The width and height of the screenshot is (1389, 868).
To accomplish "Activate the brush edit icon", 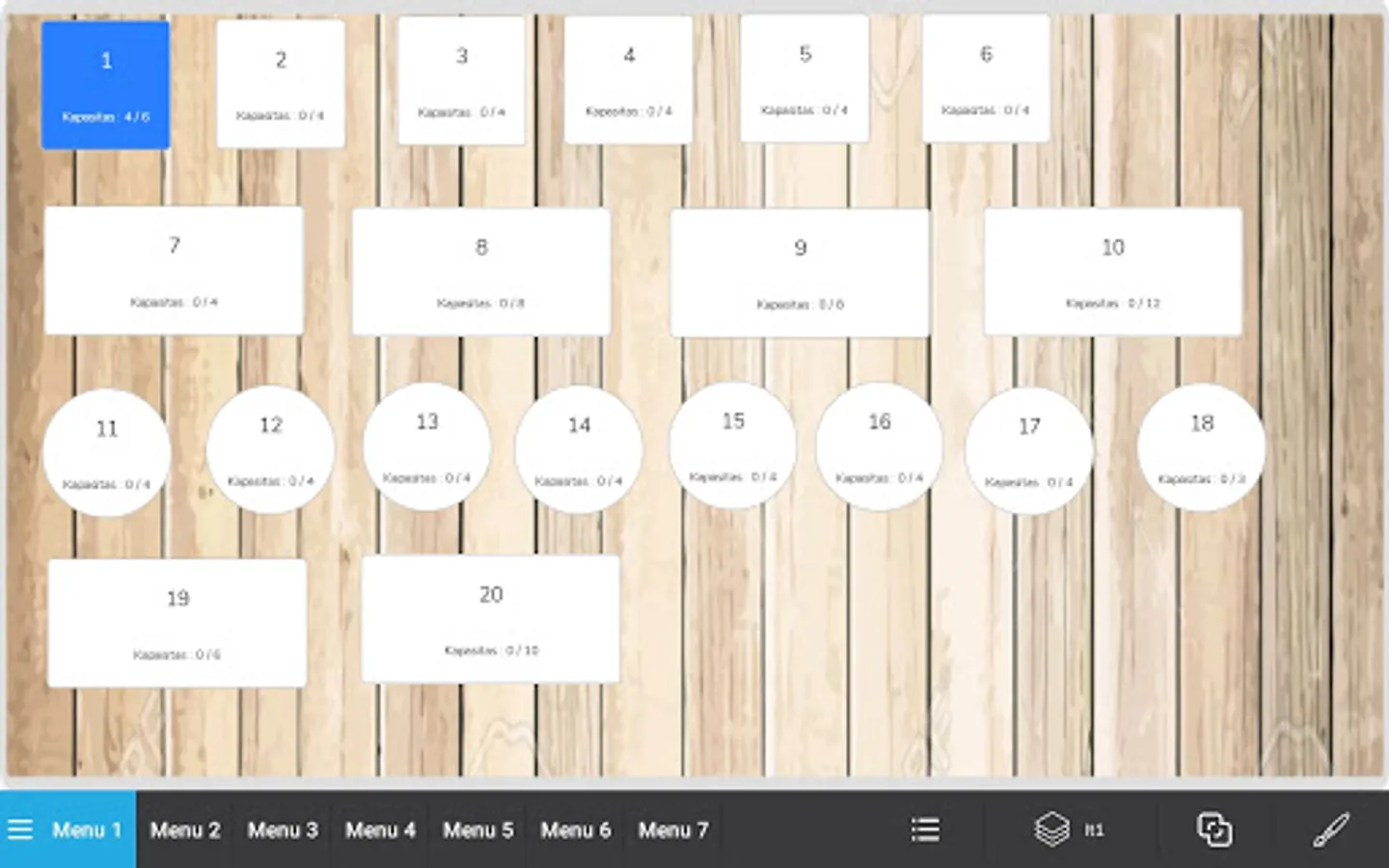I will point(1331,829).
